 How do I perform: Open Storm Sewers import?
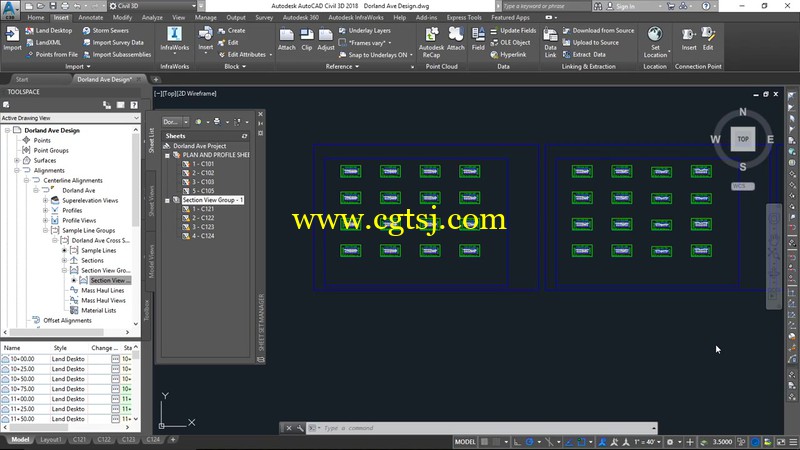click(106, 31)
